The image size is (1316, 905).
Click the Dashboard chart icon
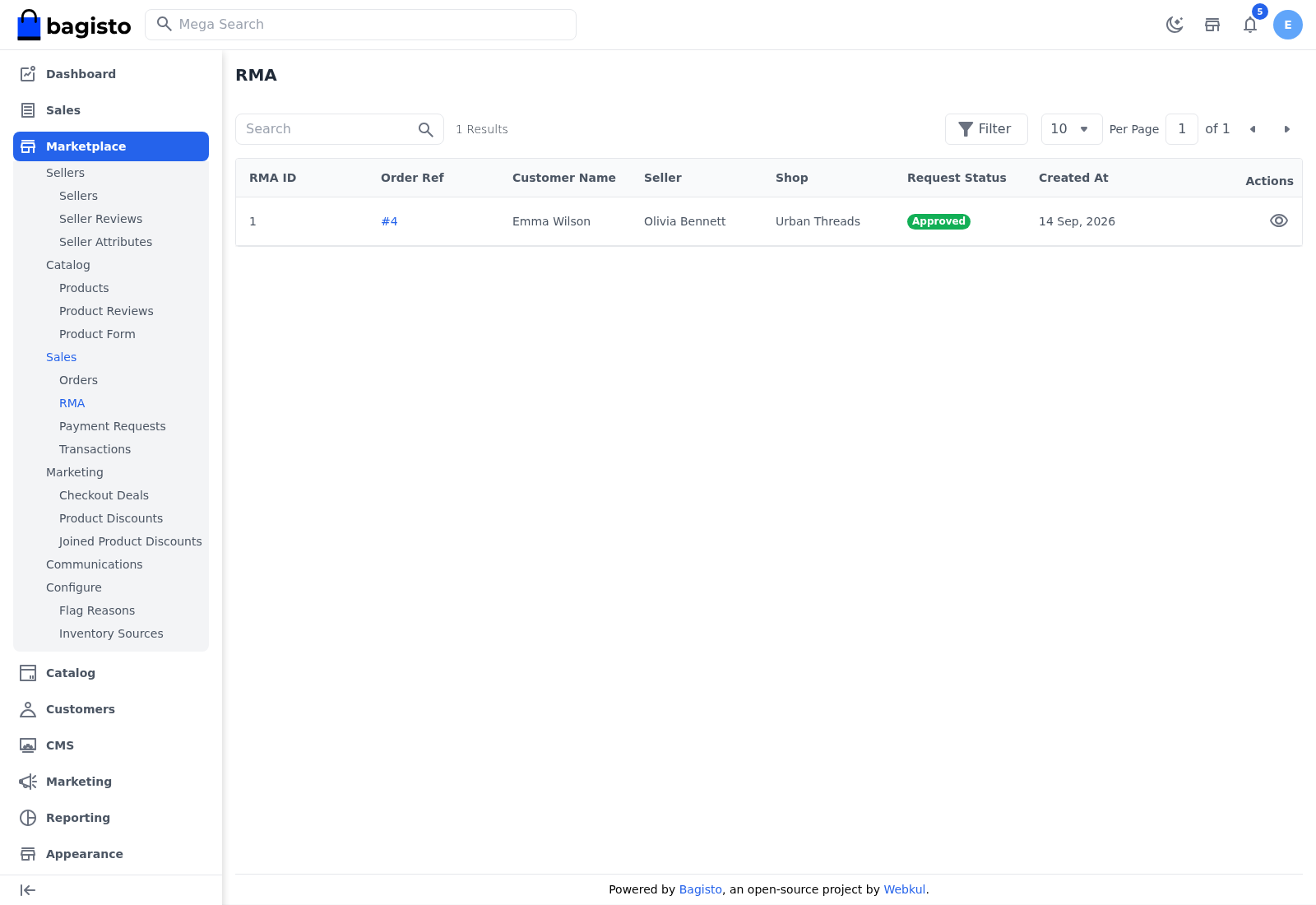coord(28,74)
